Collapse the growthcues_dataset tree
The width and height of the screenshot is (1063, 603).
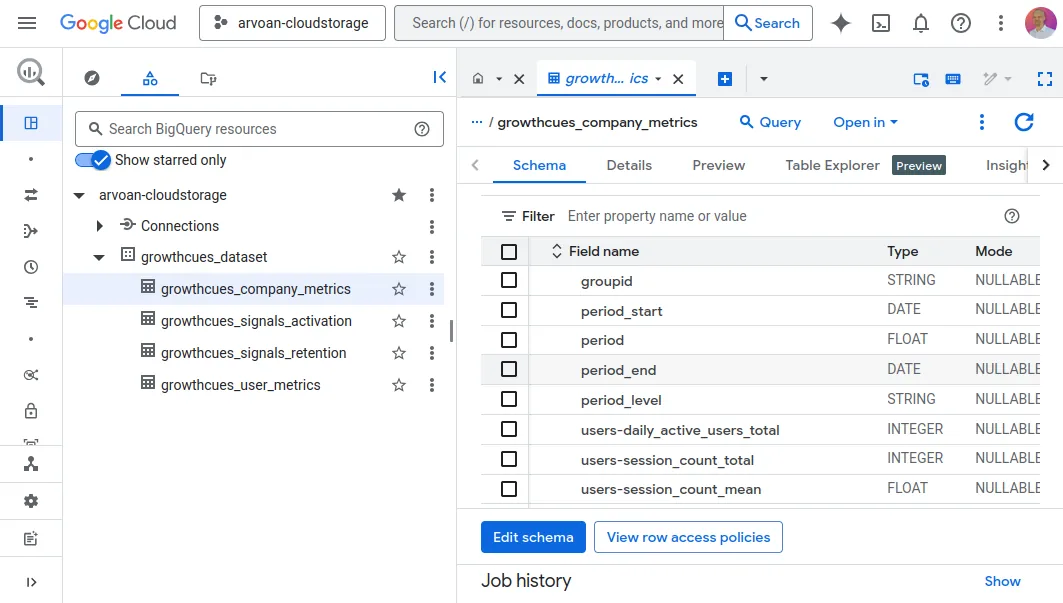tap(98, 257)
